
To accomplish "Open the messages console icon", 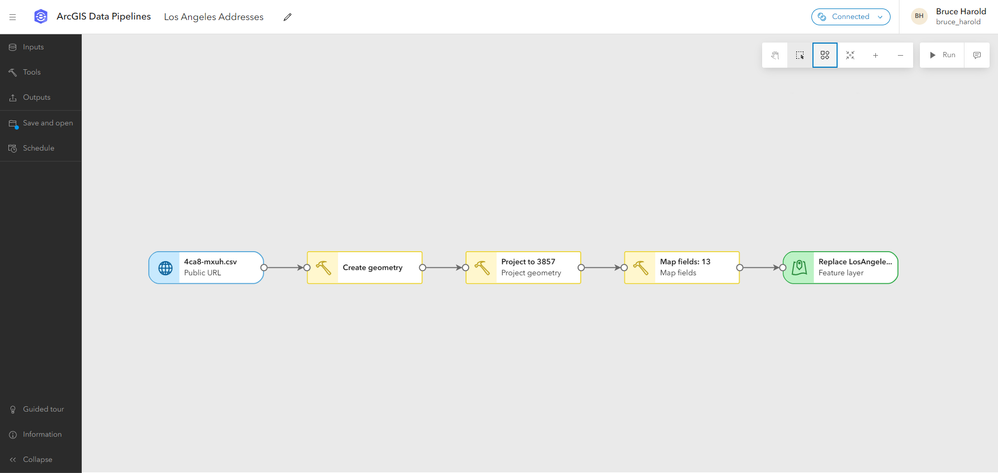I will 977,55.
